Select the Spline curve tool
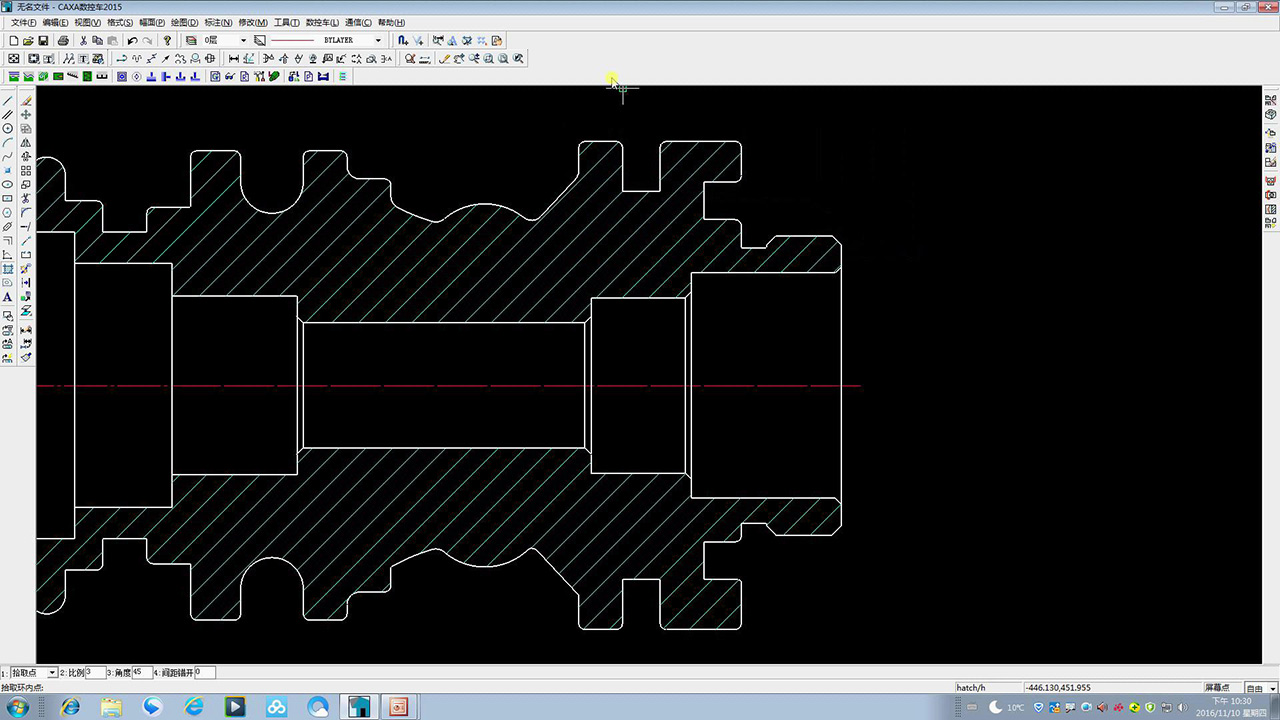The height and width of the screenshot is (720, 1280). click(8, 157)
